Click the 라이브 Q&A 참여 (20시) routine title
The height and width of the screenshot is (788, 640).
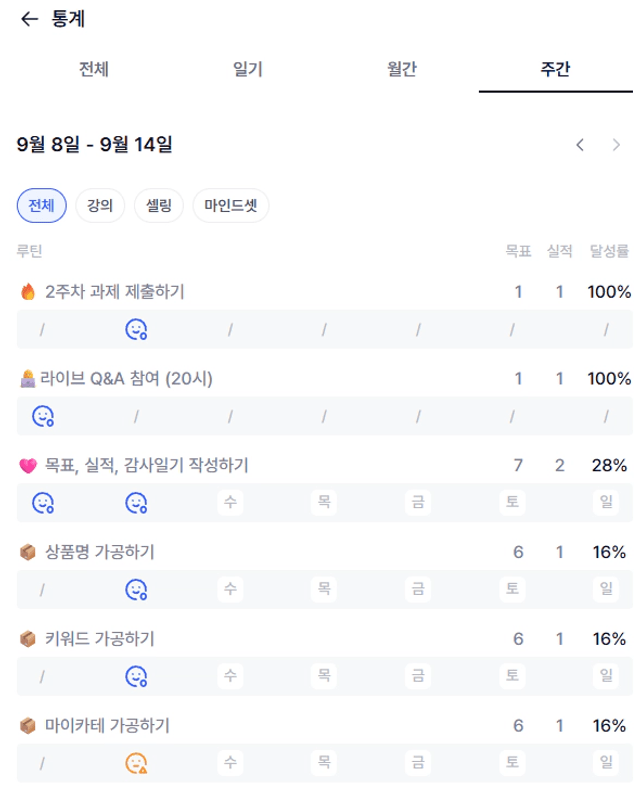(126, 379)
